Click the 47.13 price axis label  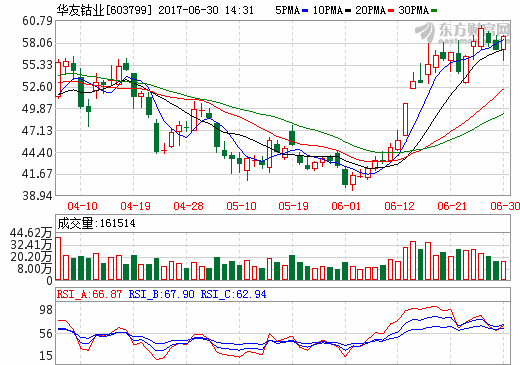click(37, 131)
